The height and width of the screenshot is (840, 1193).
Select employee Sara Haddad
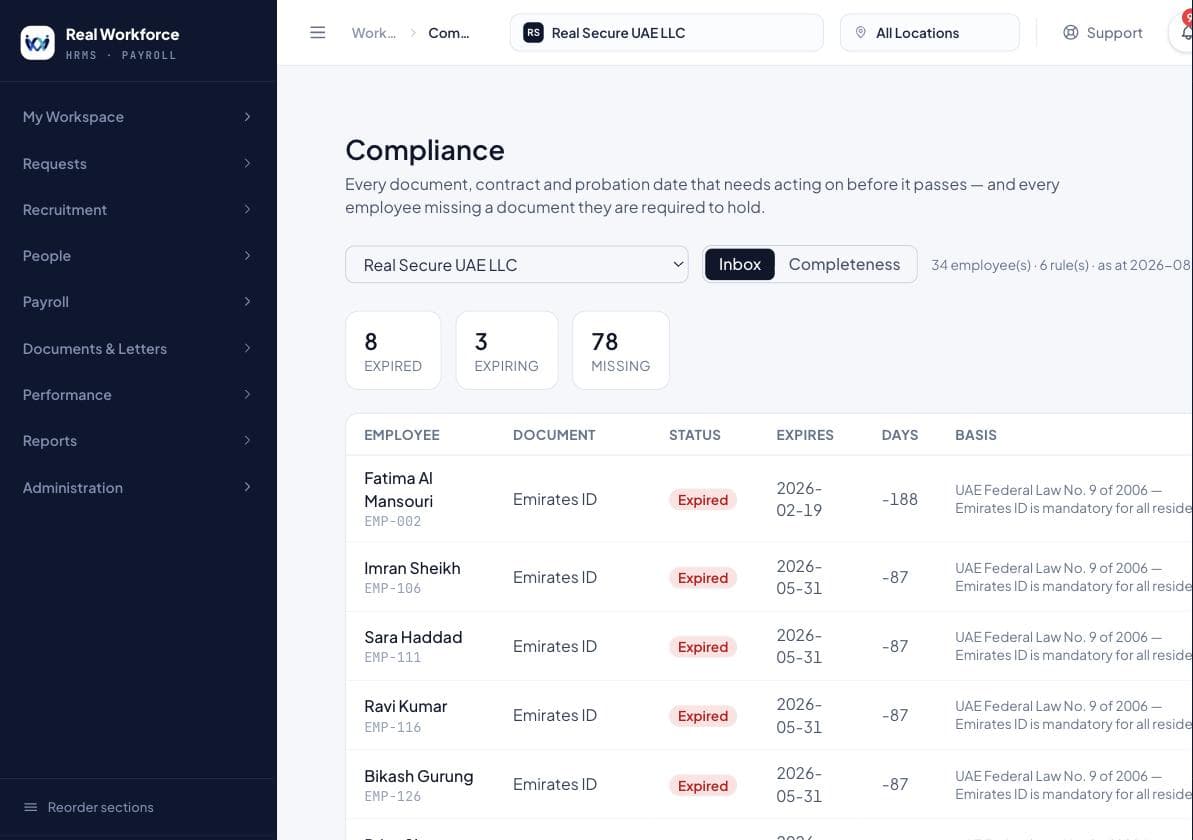coord(413,637)
